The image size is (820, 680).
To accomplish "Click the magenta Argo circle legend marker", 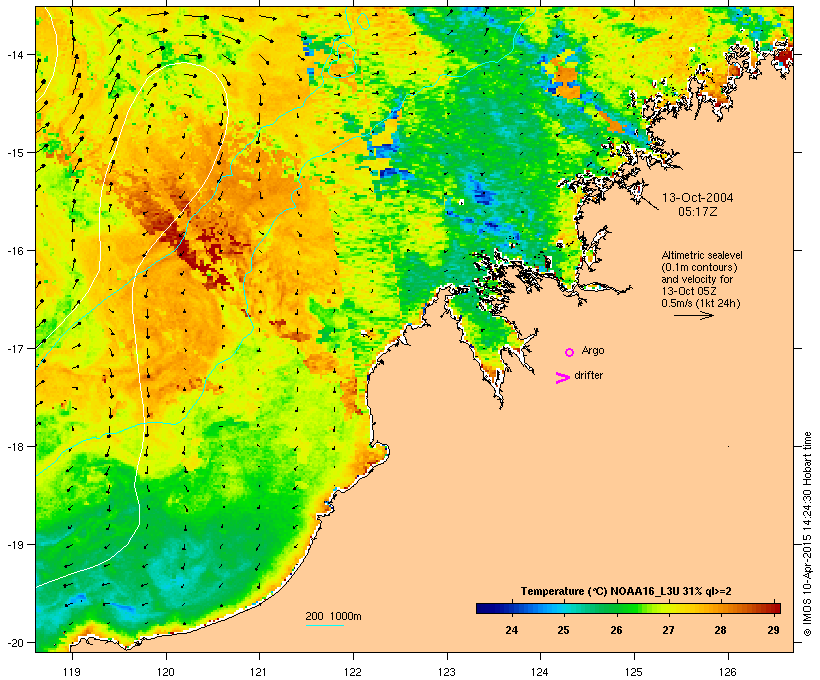I will pyautogui.click(x=570, y=352).
